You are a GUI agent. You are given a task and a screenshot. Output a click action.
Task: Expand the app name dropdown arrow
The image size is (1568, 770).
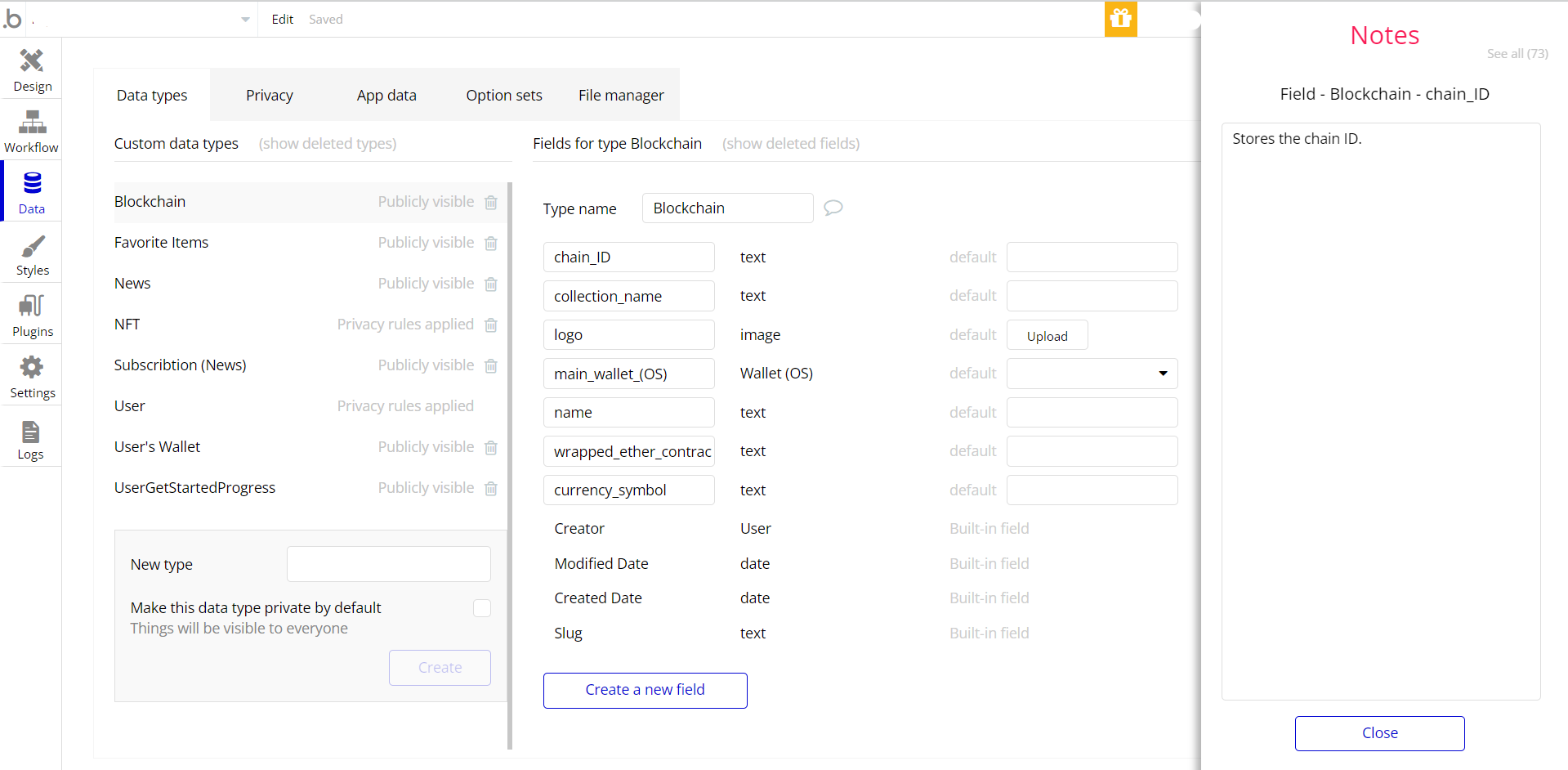[245, 20]
